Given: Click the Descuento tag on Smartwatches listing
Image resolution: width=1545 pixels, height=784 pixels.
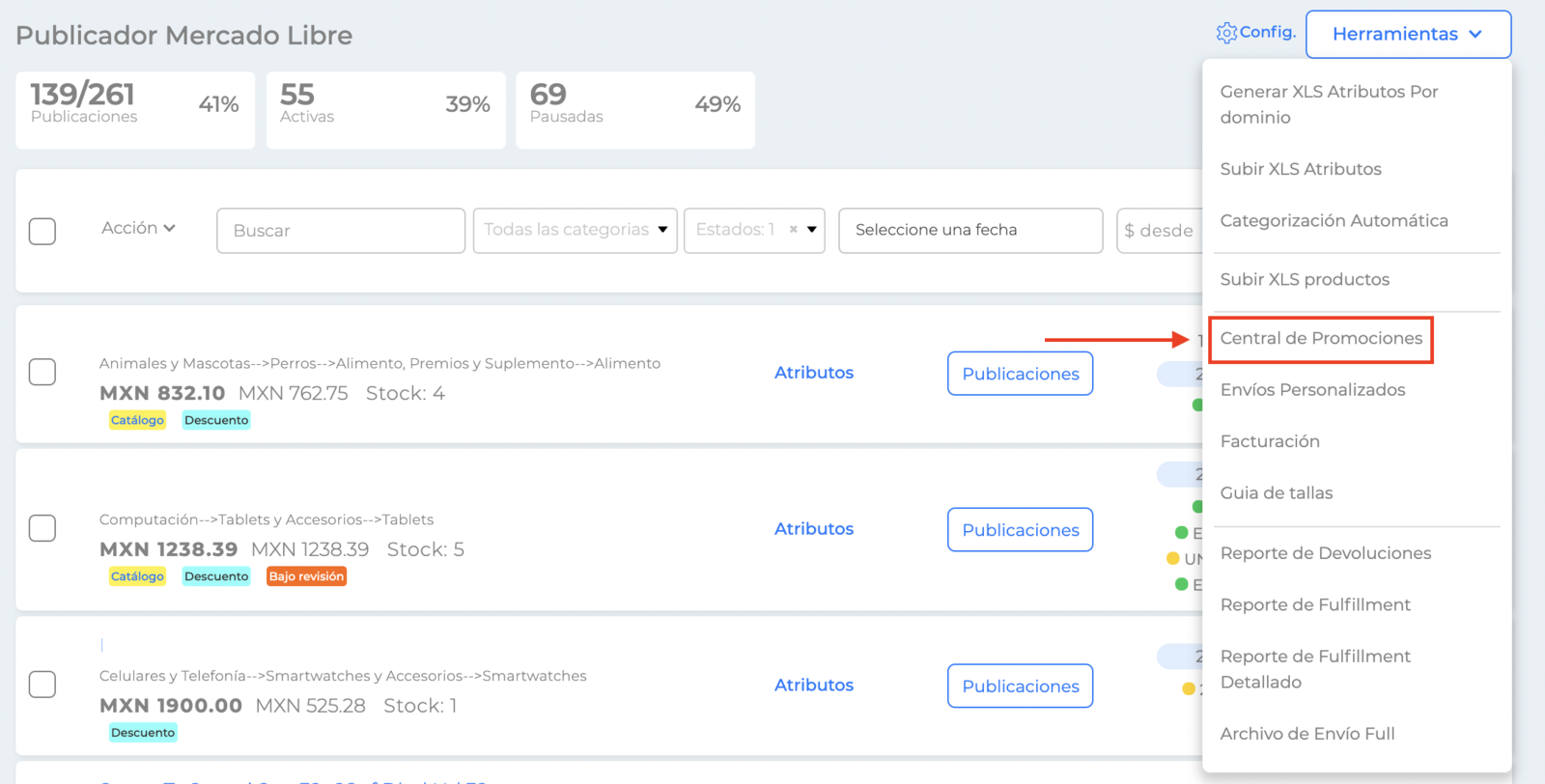Looking at the screenshot, I should pyautogui.click(x=143, y=733).
